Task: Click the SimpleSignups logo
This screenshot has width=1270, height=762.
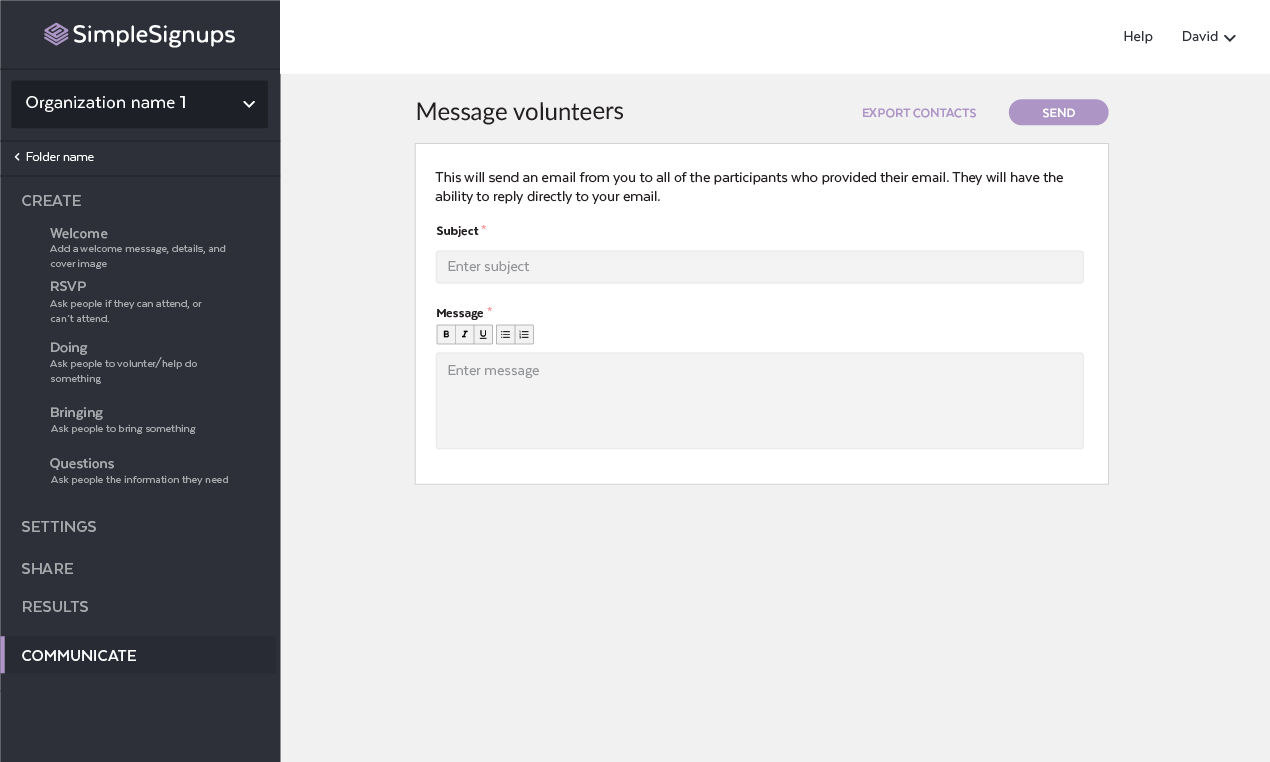Action: (140, 35)
